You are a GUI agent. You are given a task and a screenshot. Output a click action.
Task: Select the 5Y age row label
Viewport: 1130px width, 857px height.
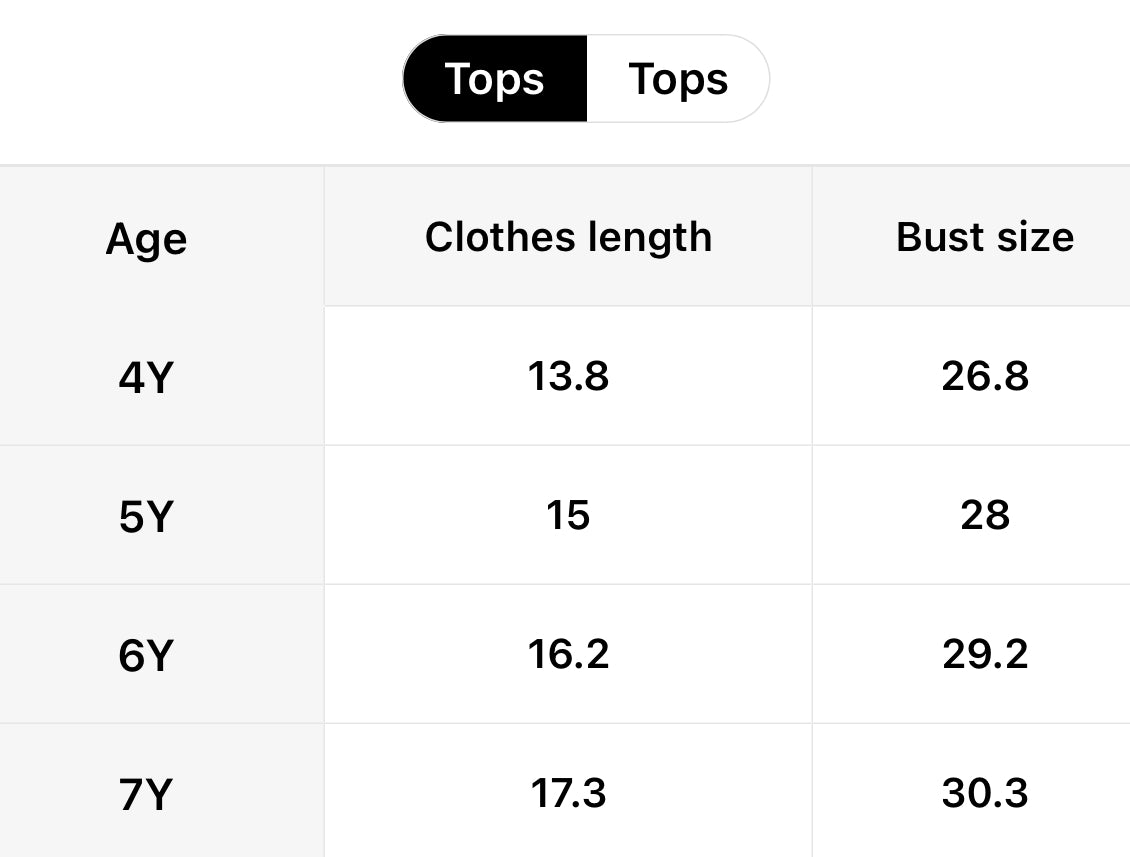pyautogui.click(x=146, y=518)
